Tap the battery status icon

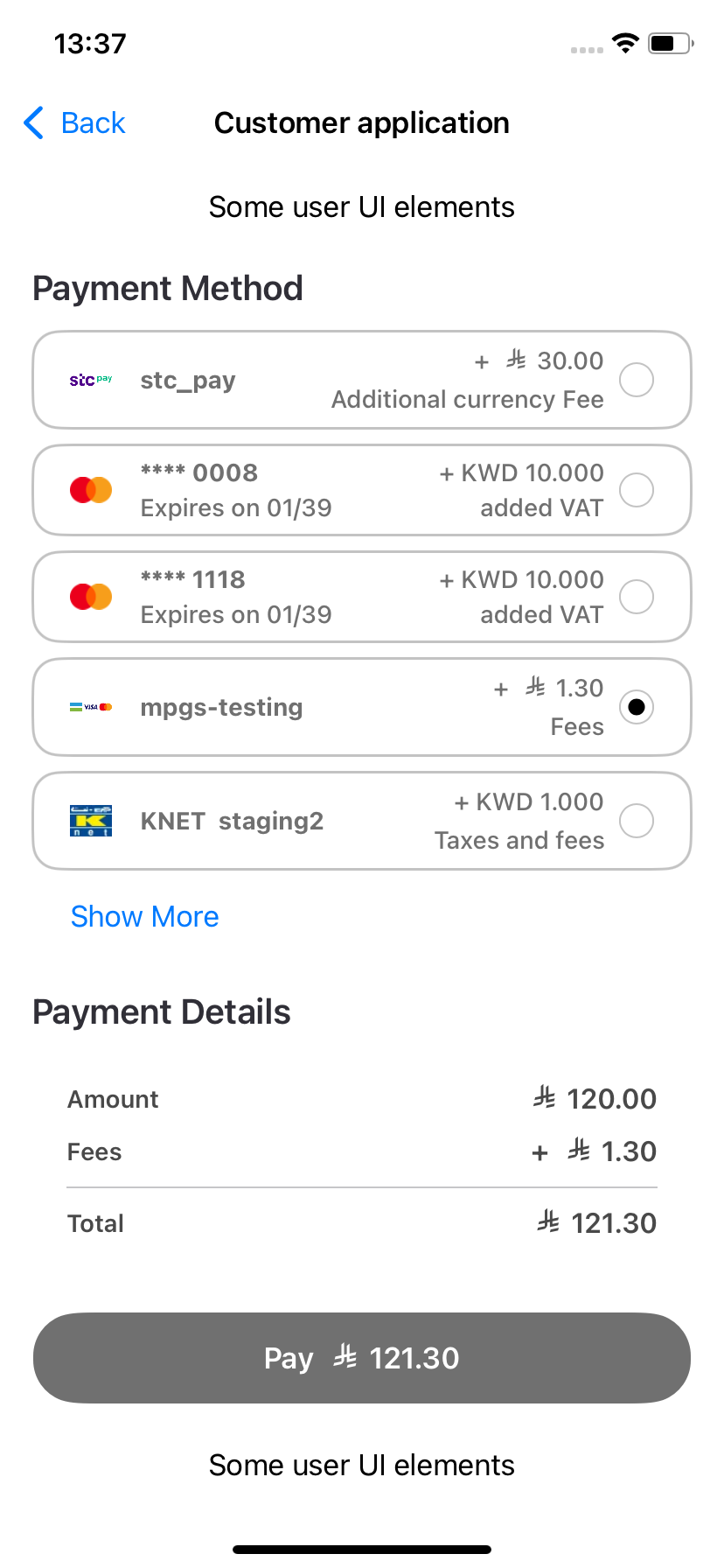tap(670, 43)
